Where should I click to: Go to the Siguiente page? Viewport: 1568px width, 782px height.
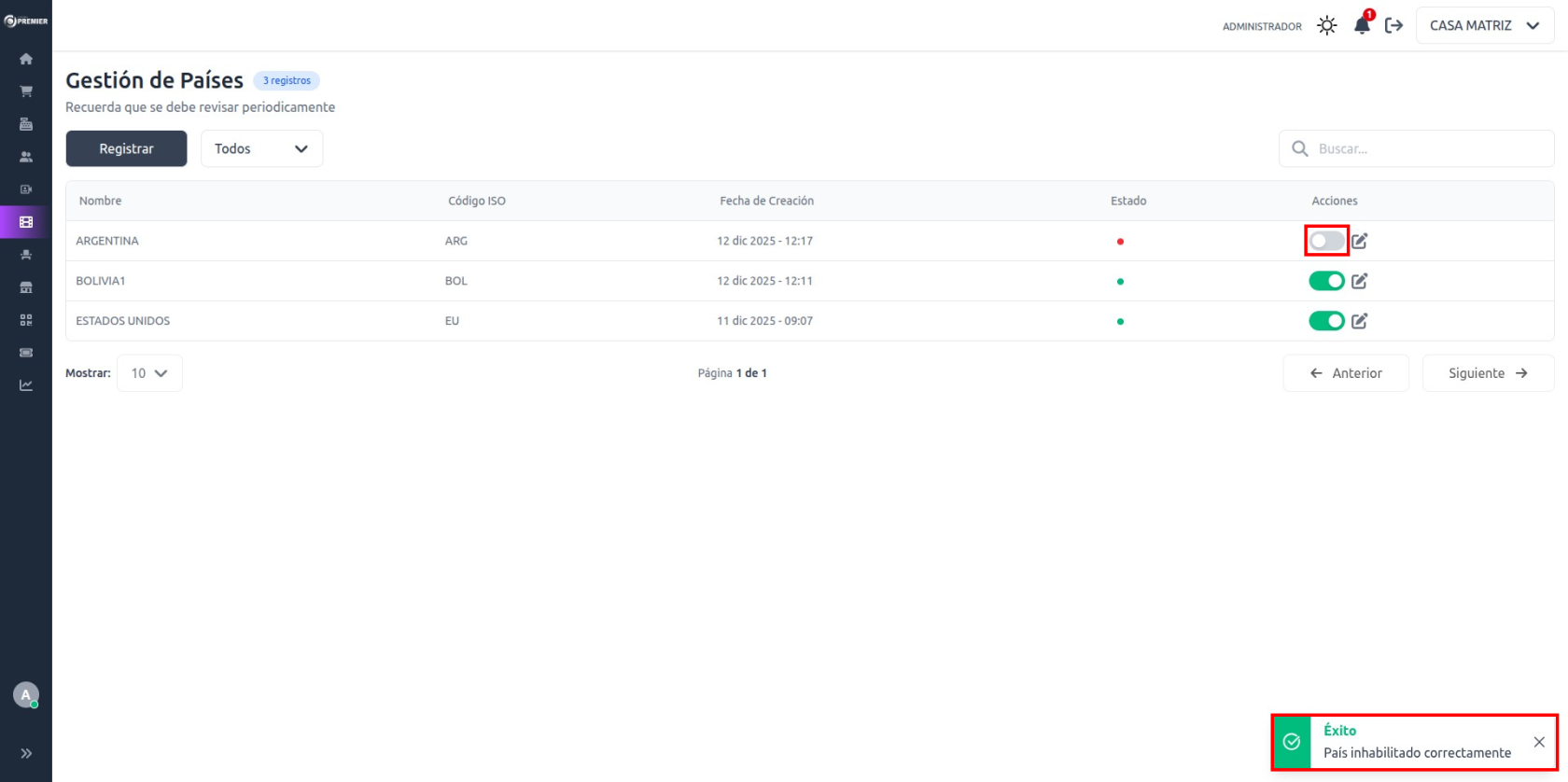[1488, 373]
